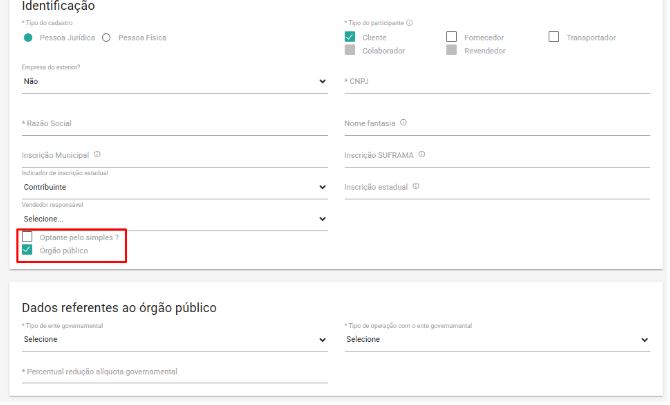Click the Inscrição Municipal info icon
This screenshot has height=405, width=670.
click(97, 155)
